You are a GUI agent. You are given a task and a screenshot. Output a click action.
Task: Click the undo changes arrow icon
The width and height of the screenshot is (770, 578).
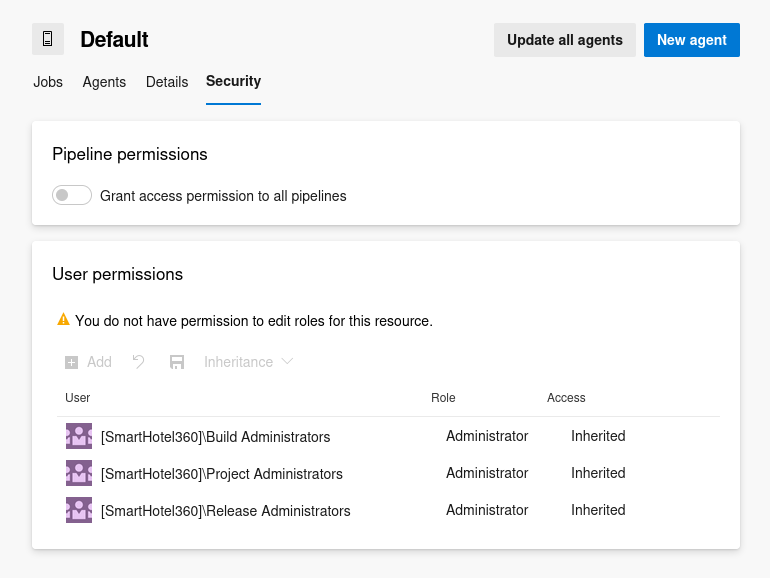click(x=138, y=362)
